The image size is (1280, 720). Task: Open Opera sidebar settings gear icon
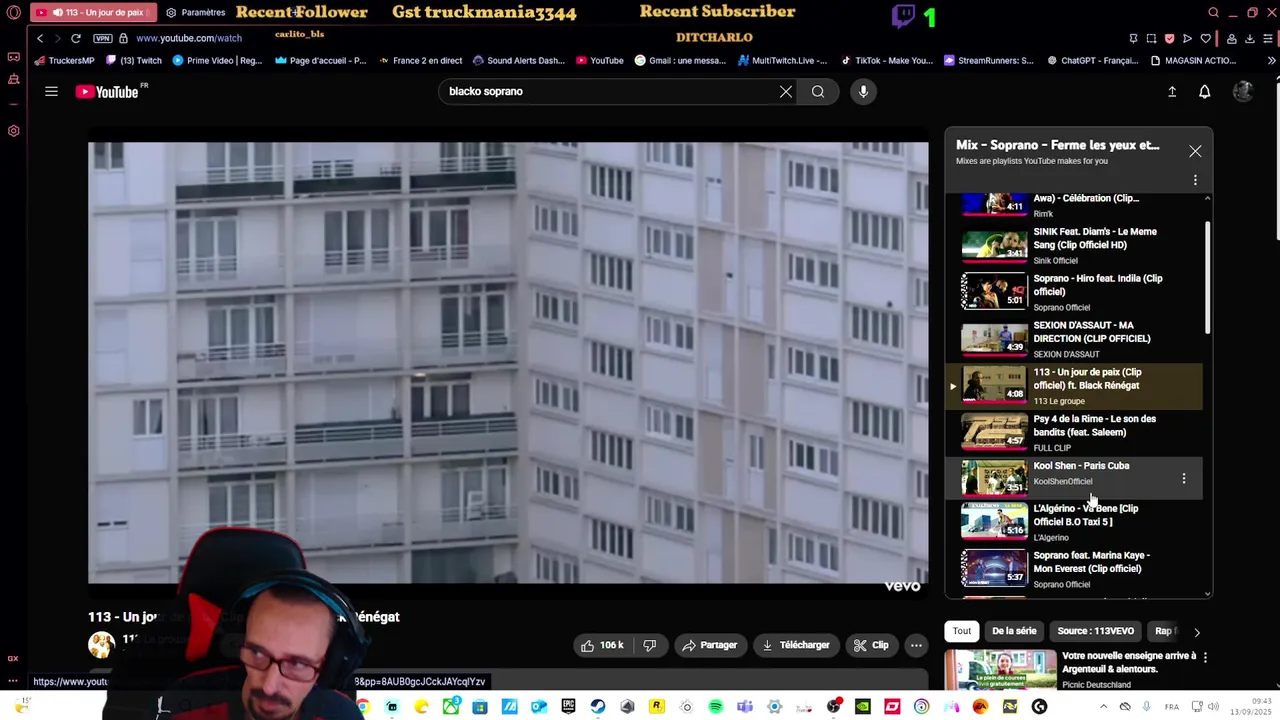[x=13, y=131]
